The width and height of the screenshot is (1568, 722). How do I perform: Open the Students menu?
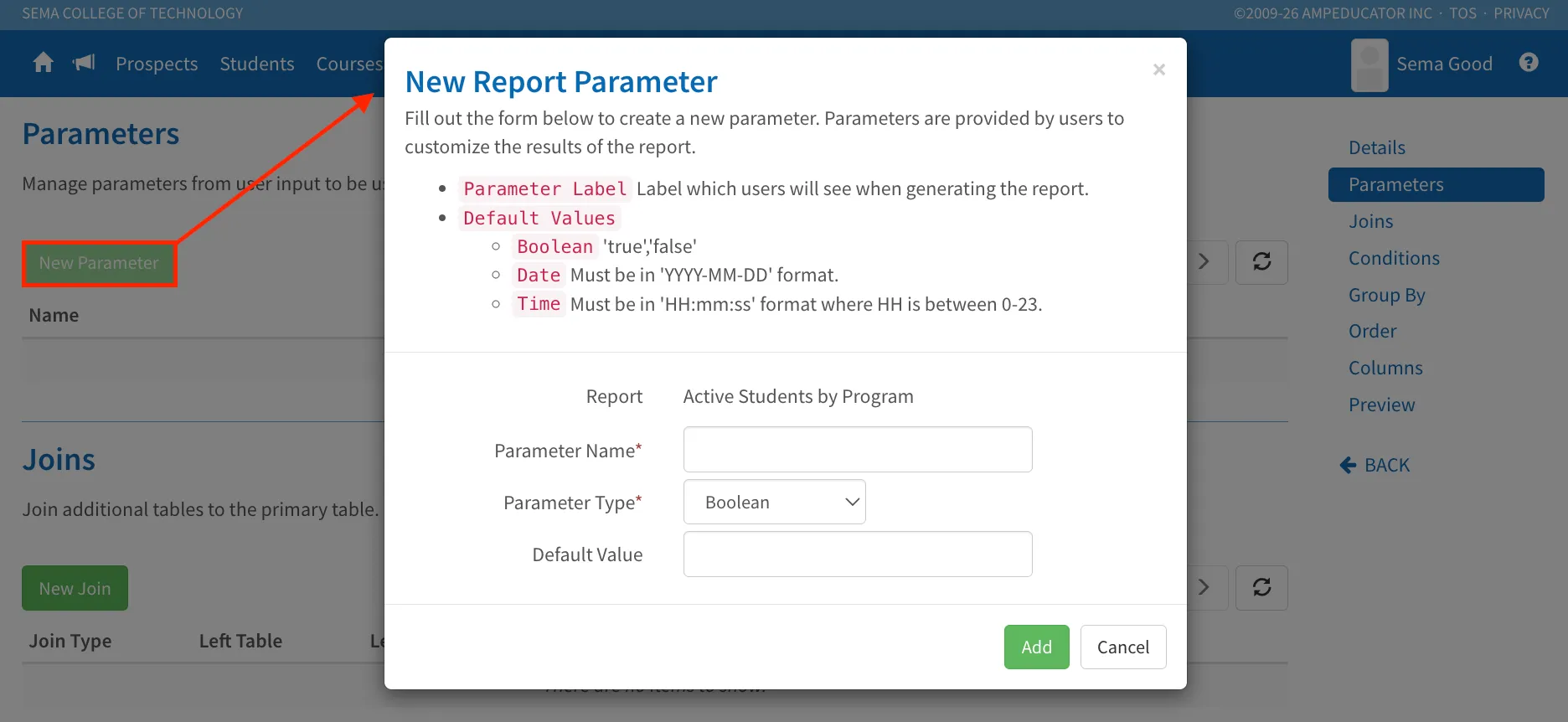(257, 64)
